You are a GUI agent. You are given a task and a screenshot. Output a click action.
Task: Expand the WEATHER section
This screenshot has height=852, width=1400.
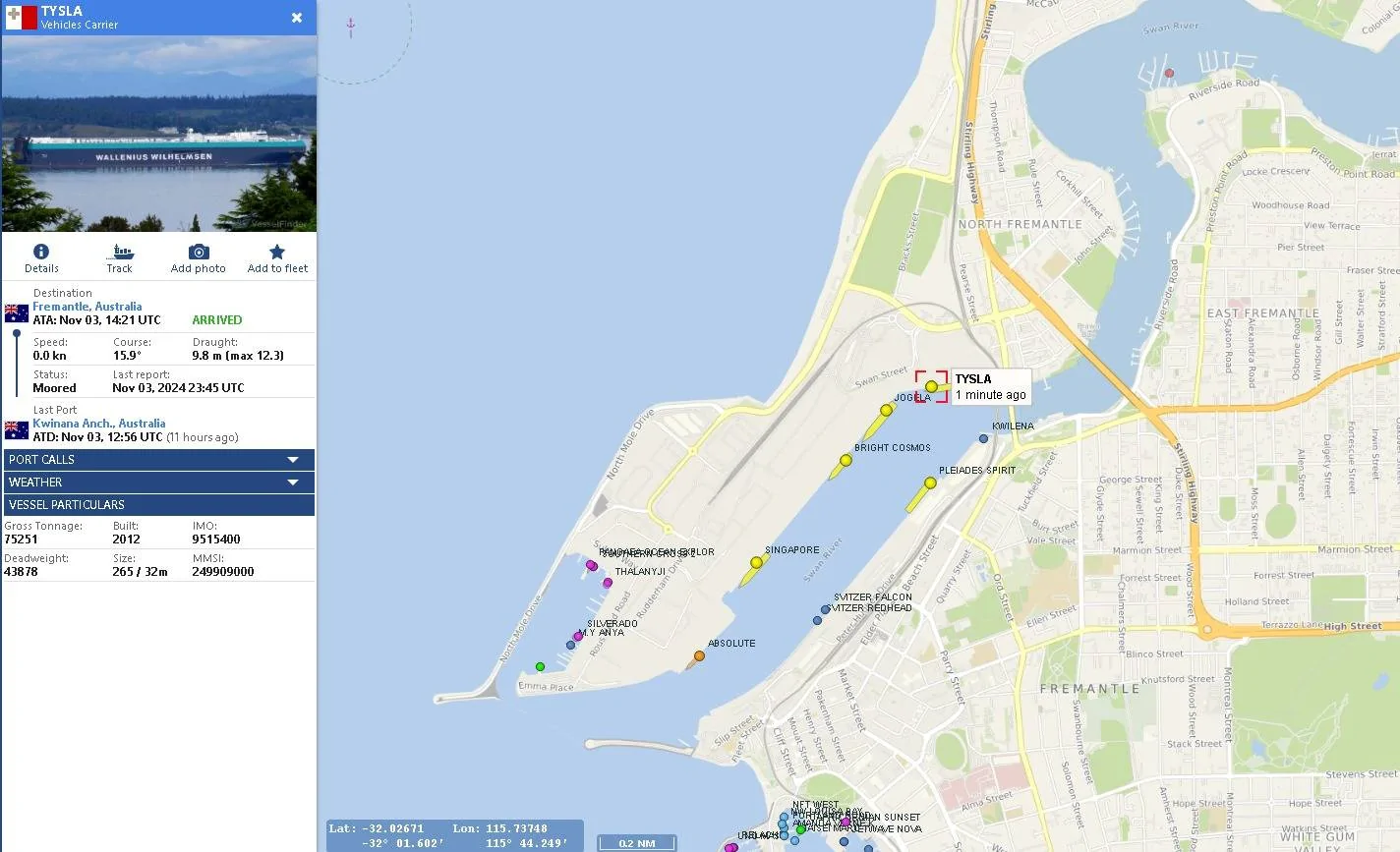pos(159,483)
